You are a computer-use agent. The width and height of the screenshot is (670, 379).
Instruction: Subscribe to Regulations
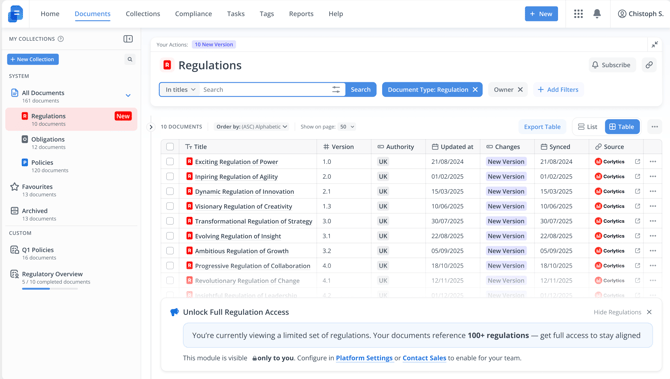pos(612,65)
